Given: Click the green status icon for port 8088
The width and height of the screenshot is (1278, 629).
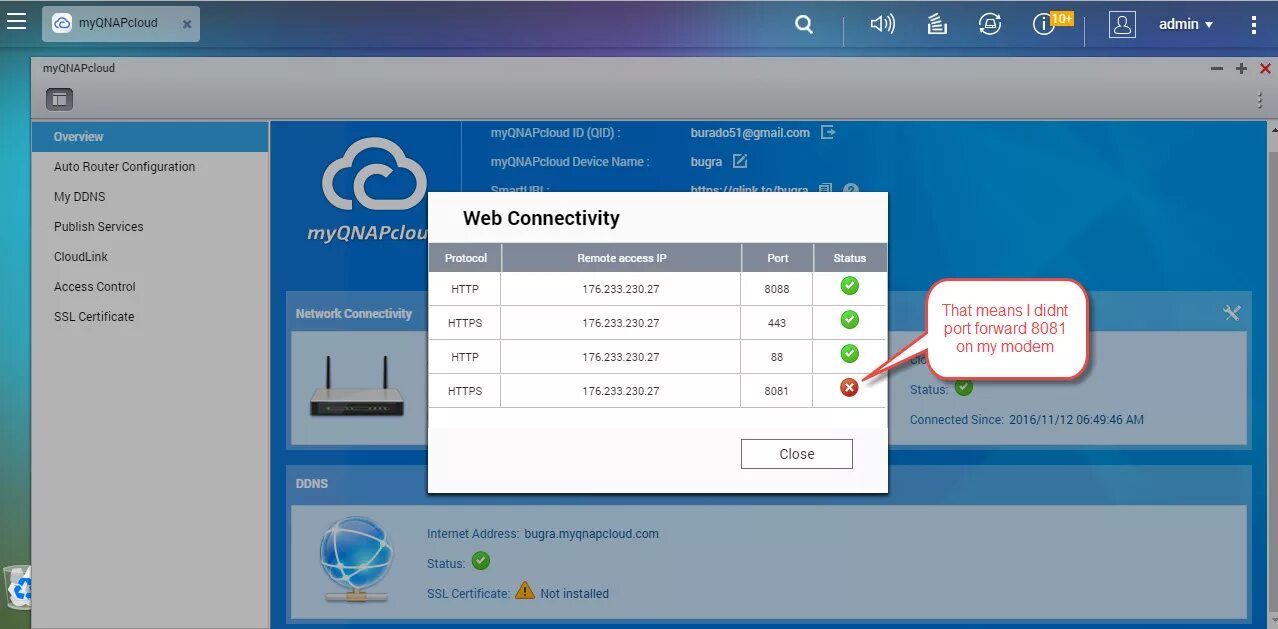Looking at the screenshot, I should pyautogui.click(x=849, y=286).
